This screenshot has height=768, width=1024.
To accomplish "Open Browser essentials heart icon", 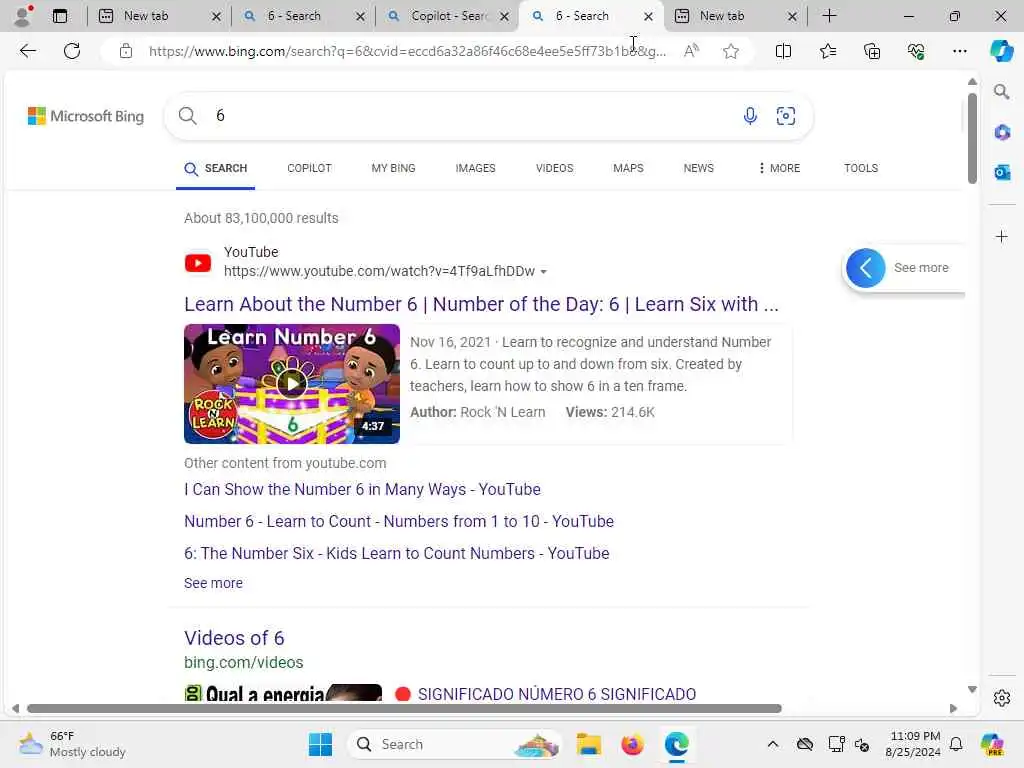I will pos(916,51).
